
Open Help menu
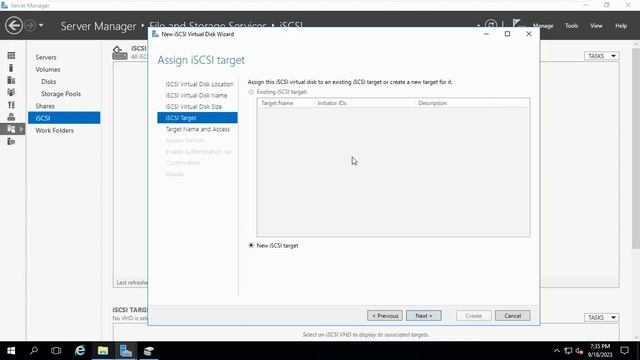[621, 26]
